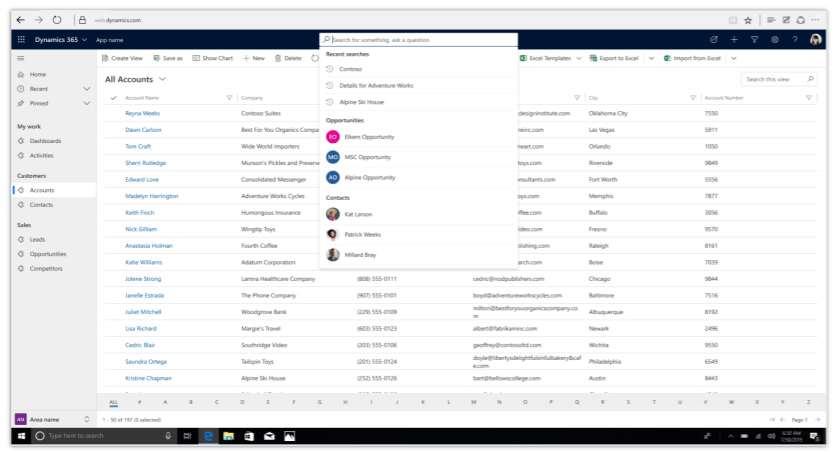Toggle the select-all checkmark in the grid header
Screen dimensions: 837x452
tap(113, 98)
